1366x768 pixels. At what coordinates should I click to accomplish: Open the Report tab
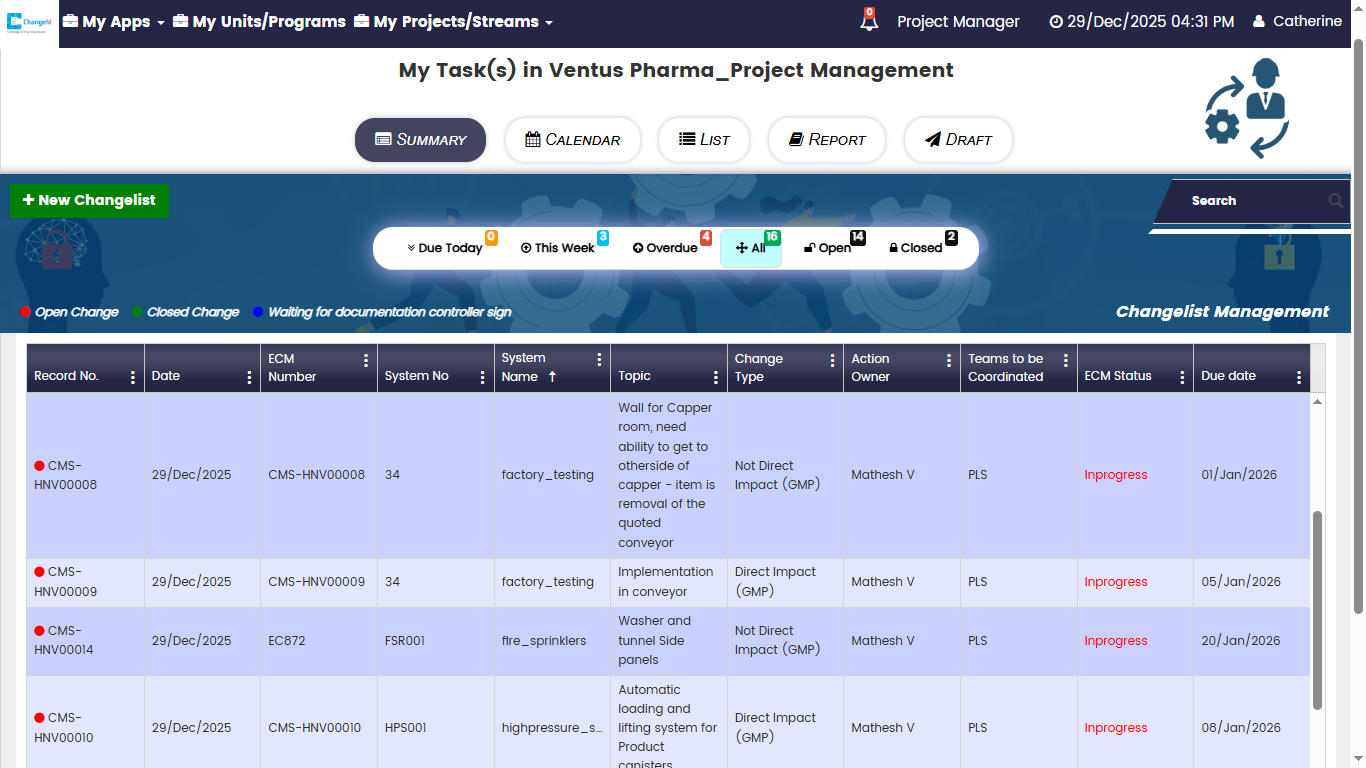[826, 140]
